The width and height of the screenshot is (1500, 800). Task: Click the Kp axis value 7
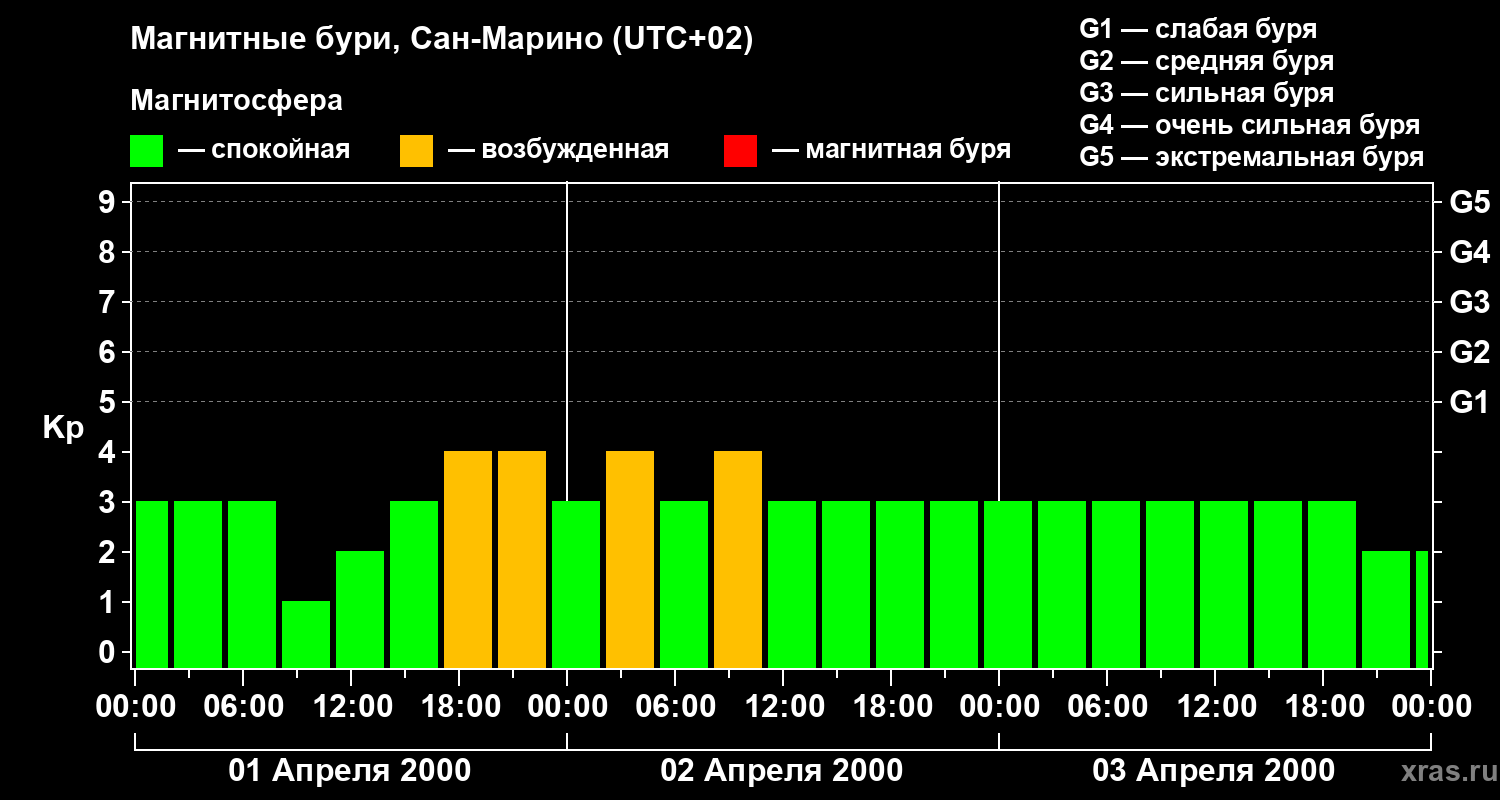(x=109, y=302)
